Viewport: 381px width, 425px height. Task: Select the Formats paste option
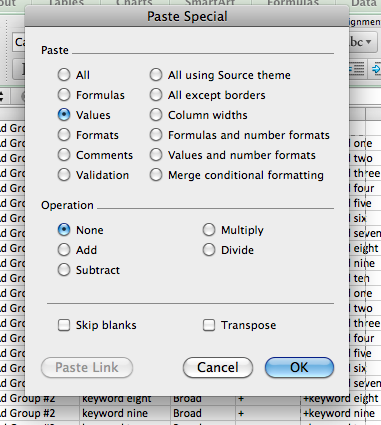[x=64, y=135]
